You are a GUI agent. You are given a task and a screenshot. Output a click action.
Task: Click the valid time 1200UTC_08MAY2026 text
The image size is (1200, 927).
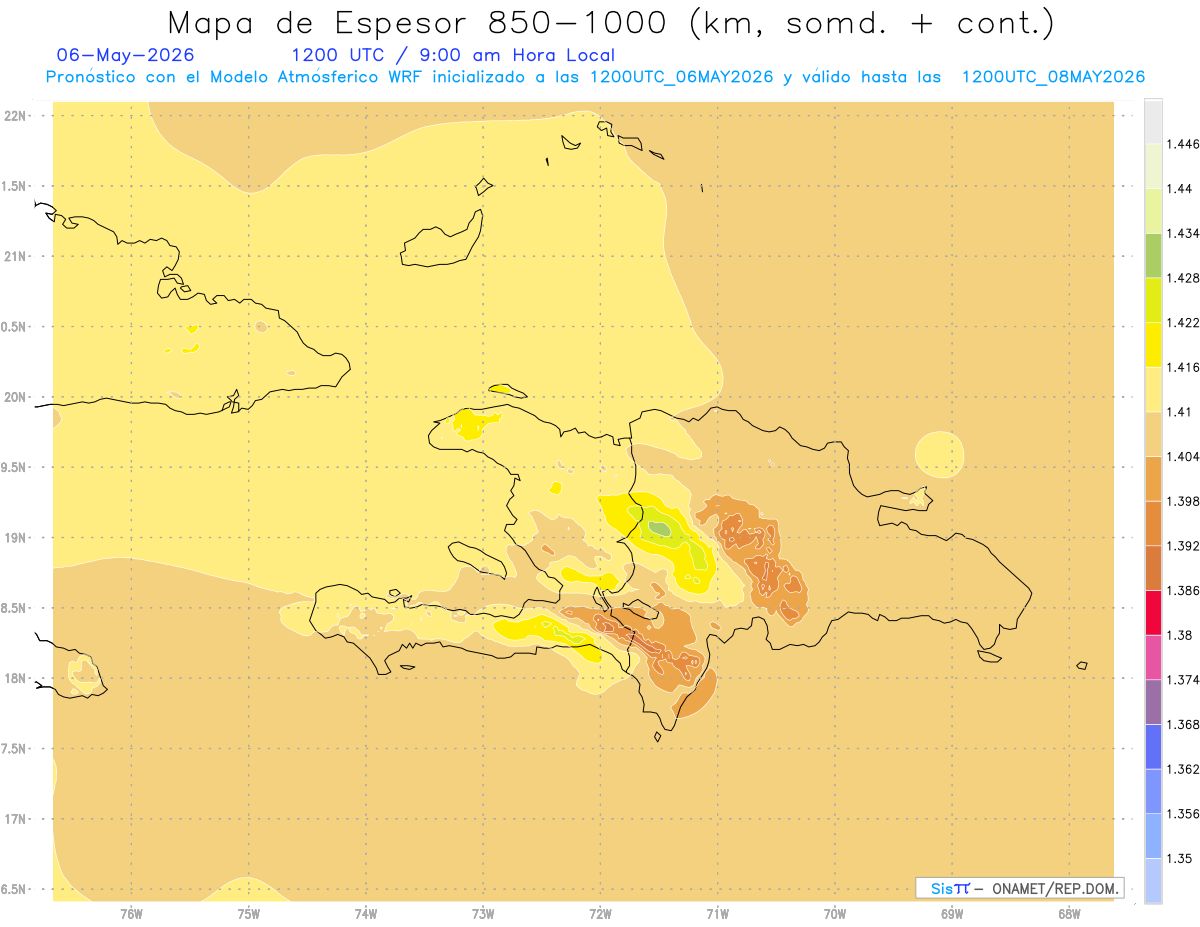point(1053,77)
